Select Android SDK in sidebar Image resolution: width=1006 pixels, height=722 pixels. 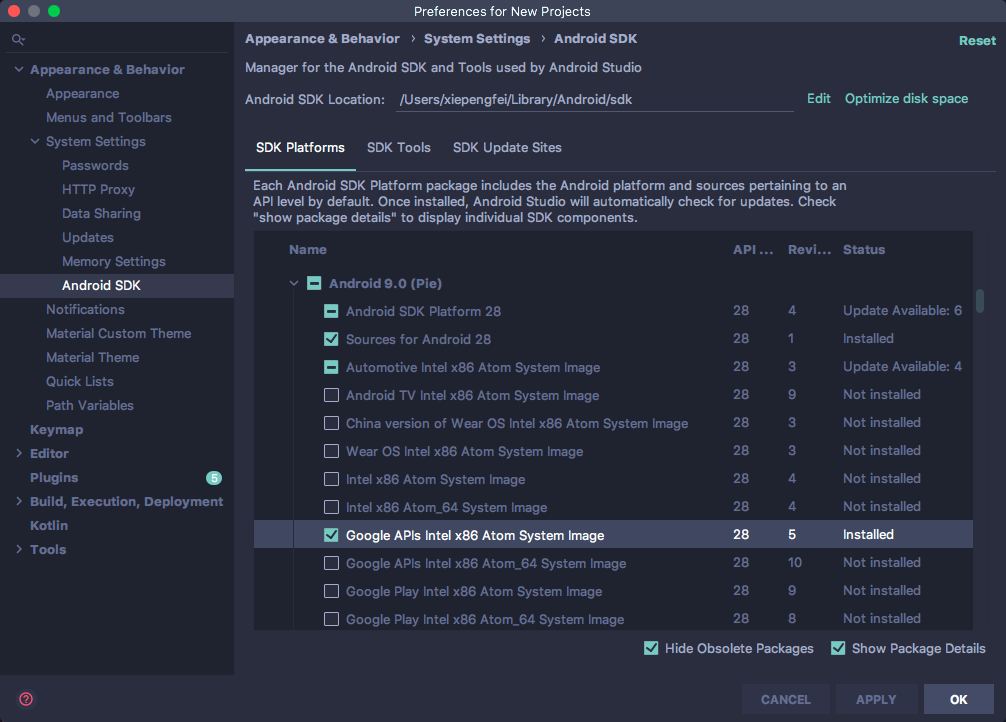point(117,286)
